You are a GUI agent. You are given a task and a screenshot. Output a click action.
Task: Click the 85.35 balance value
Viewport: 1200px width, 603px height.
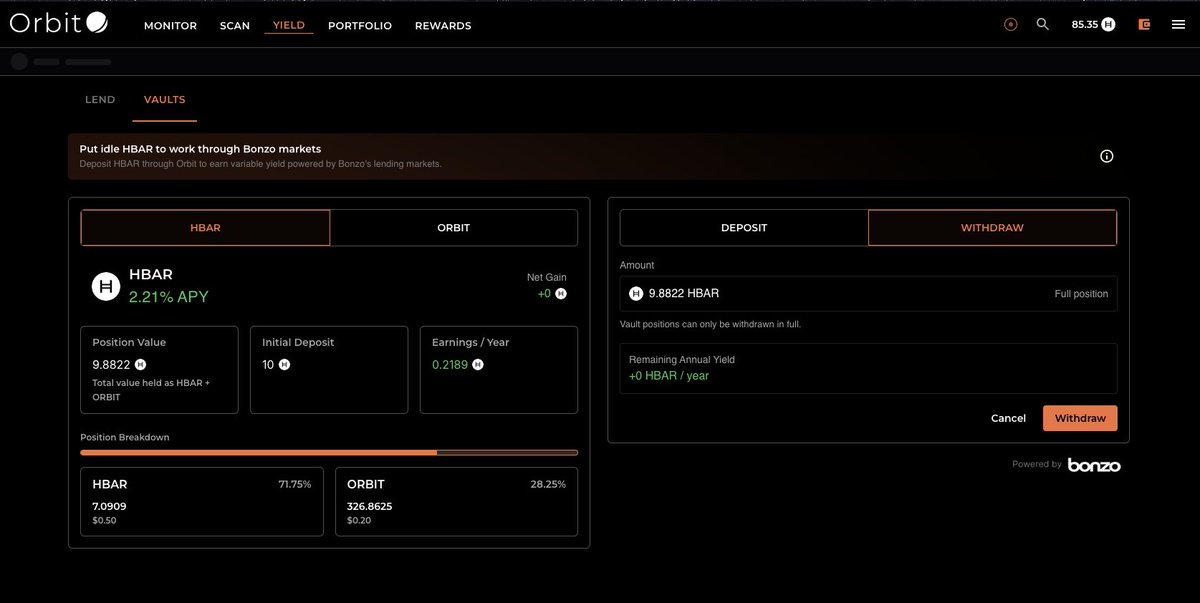coord(1085,24)
